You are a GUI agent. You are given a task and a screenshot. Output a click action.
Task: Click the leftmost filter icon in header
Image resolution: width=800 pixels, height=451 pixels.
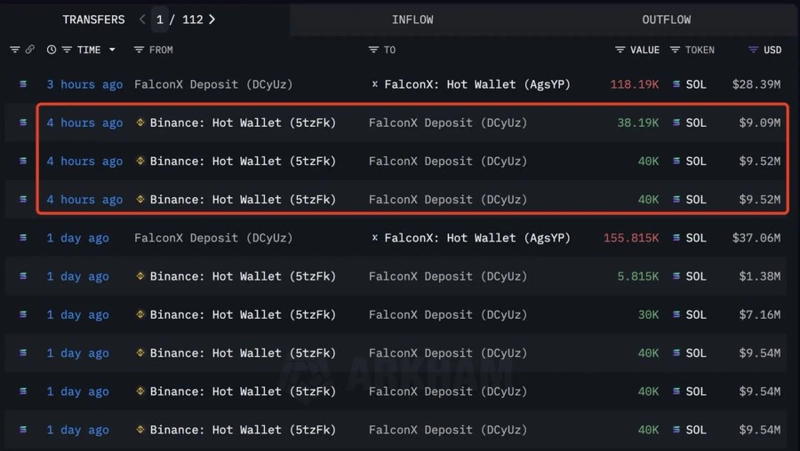click(x=14, y=50)
